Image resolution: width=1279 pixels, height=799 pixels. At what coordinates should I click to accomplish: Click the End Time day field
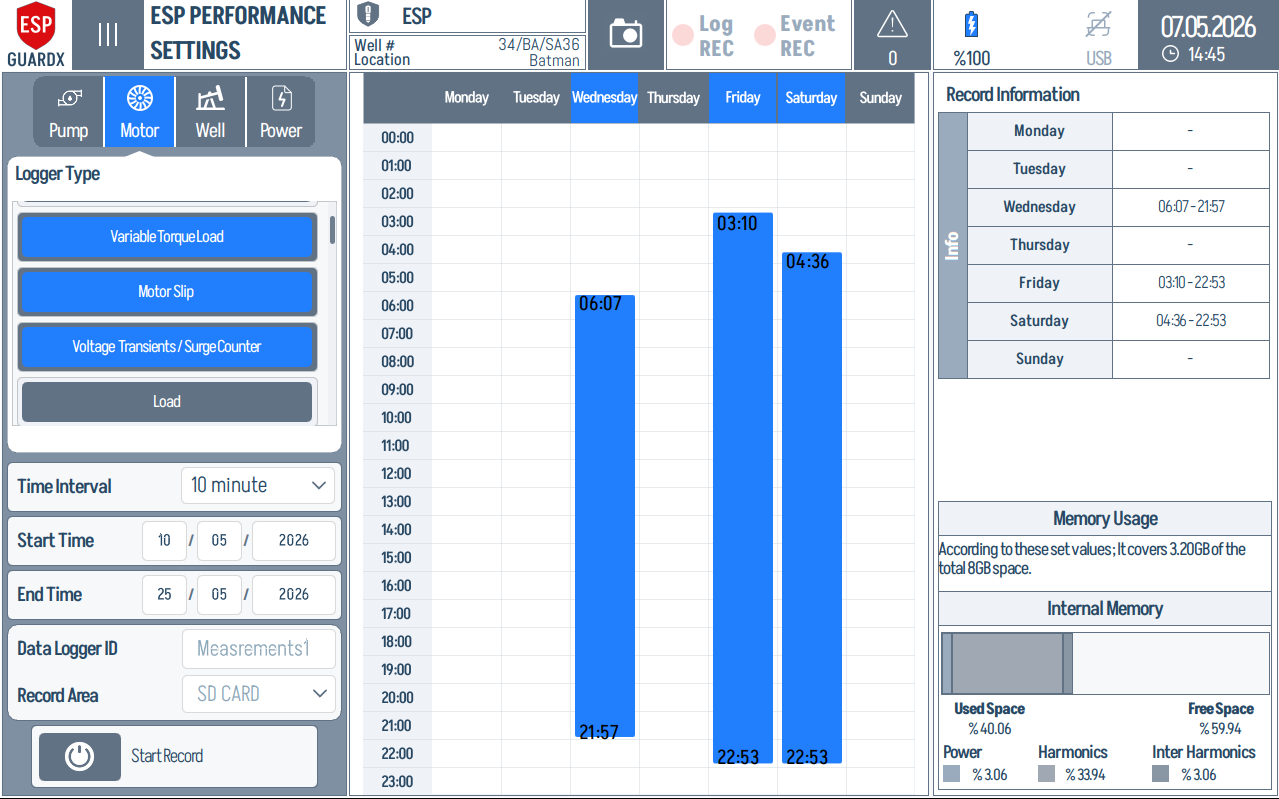[x=164, y=594]
